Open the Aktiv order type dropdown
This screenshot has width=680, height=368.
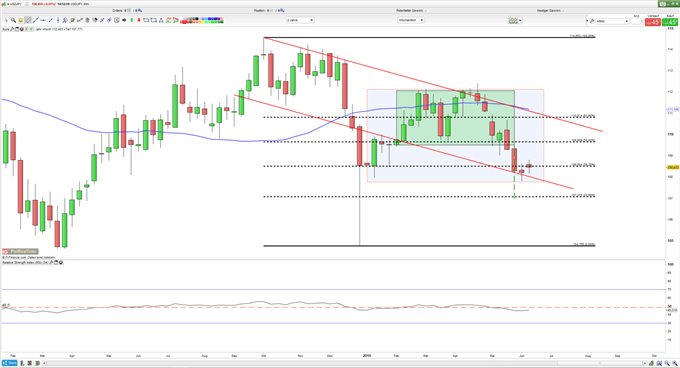[612, 21]
